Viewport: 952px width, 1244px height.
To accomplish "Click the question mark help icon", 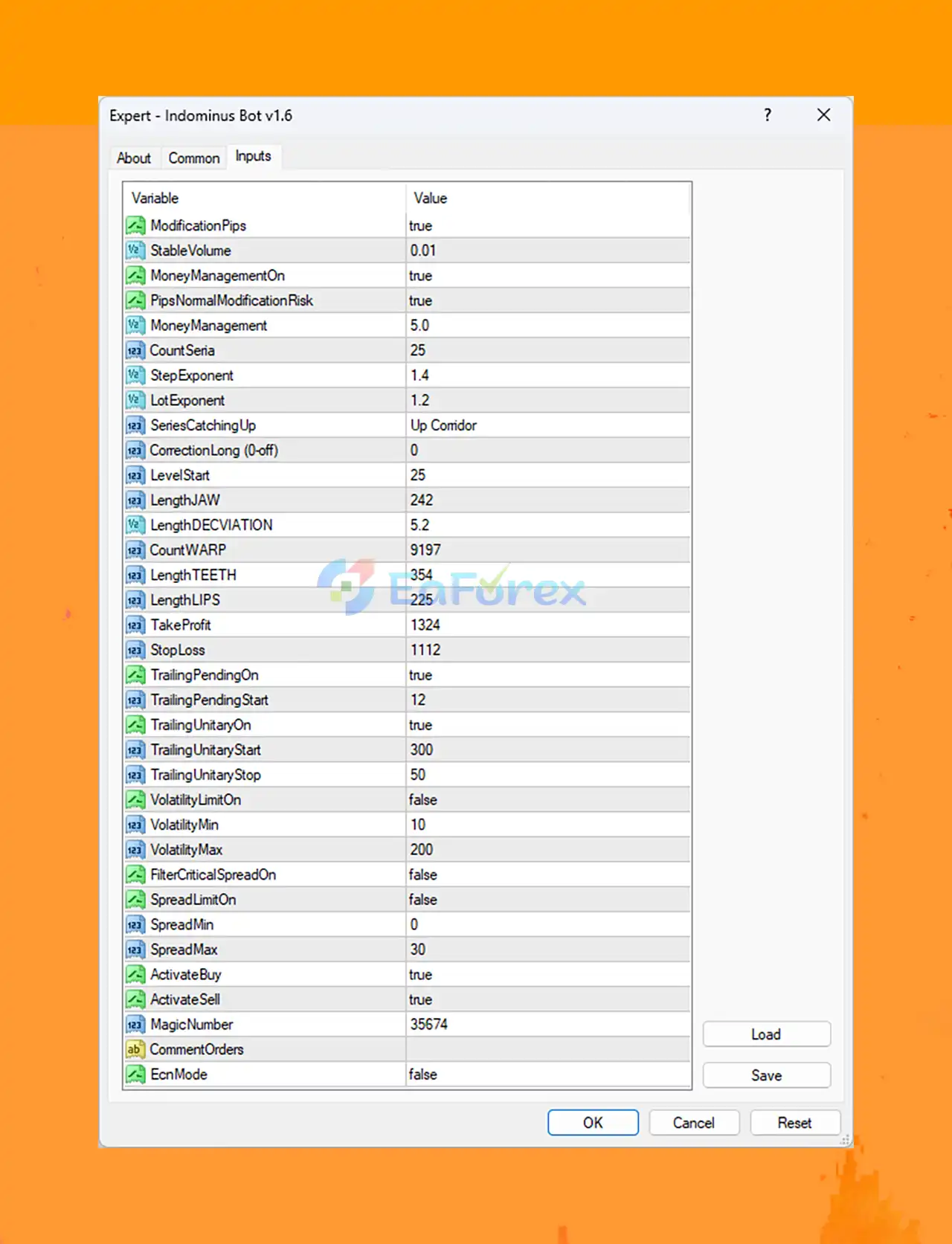I will (x=768, y=115).
